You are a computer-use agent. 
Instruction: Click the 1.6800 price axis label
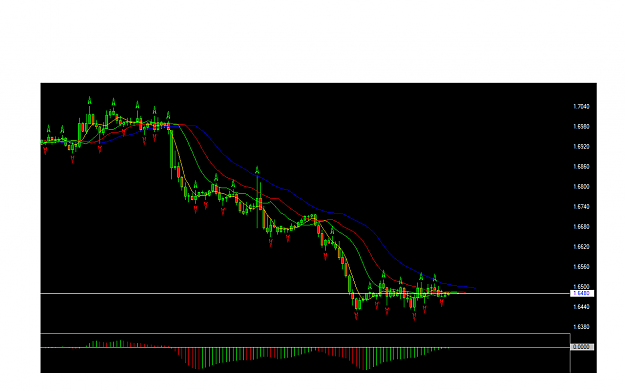581,187
